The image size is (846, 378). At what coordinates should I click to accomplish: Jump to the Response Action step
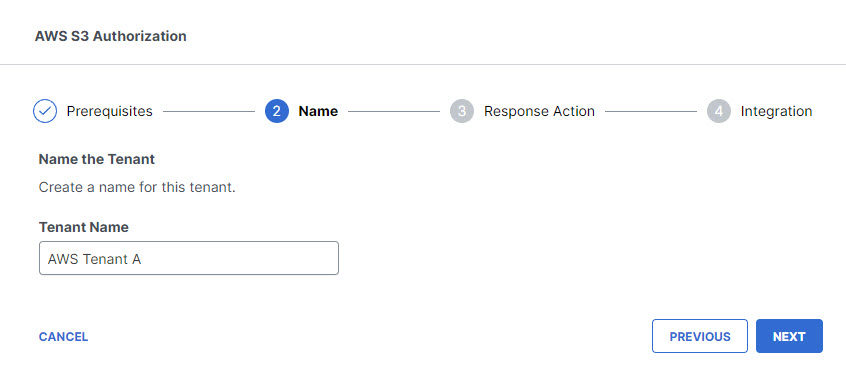(x=539, y=111)
